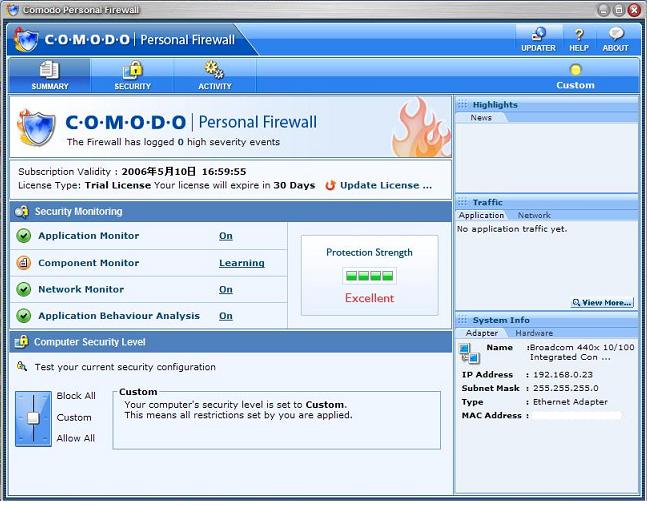Screen dimensions: 650x505
Task: Click the test security configuration magnifier icon
Action: (x=22, y=367)
